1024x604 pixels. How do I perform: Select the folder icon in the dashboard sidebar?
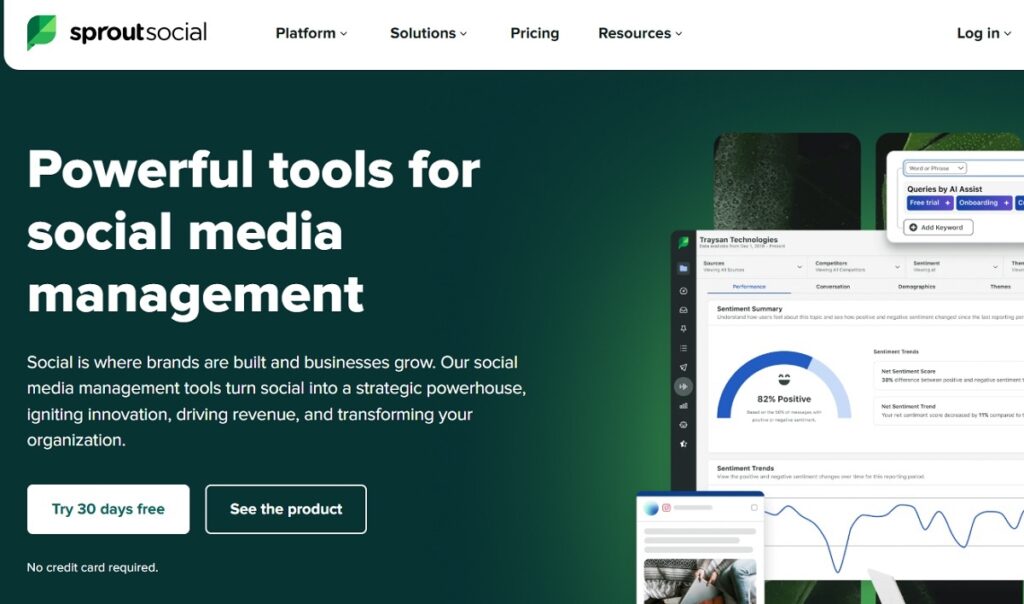click(x=683, y=268)
